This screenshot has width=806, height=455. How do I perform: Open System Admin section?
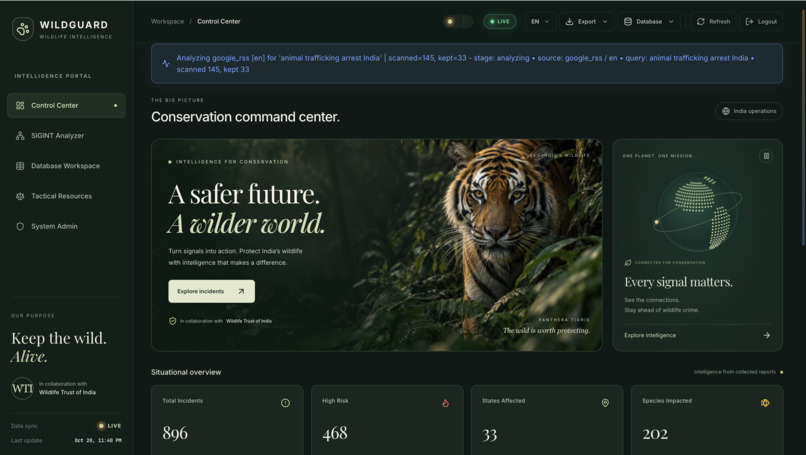click(x=66, y=226)
